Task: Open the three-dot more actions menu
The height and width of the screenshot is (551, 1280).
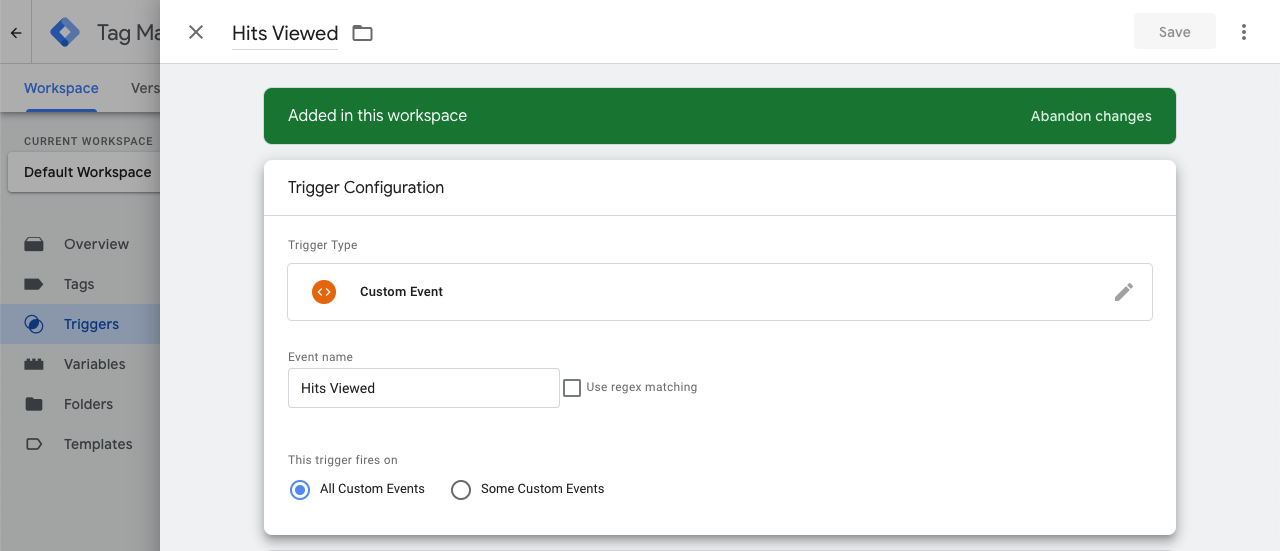Action: tap(1244, 32)
